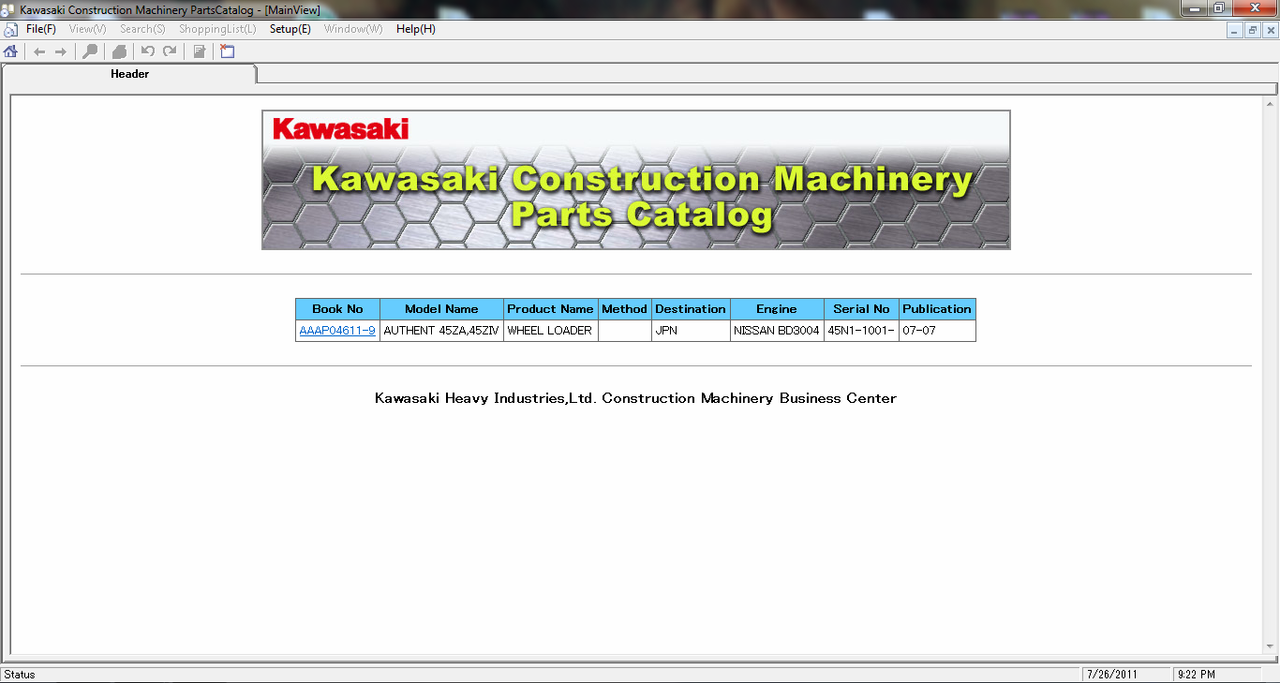Open the Help(H) menu

(416, 29)
